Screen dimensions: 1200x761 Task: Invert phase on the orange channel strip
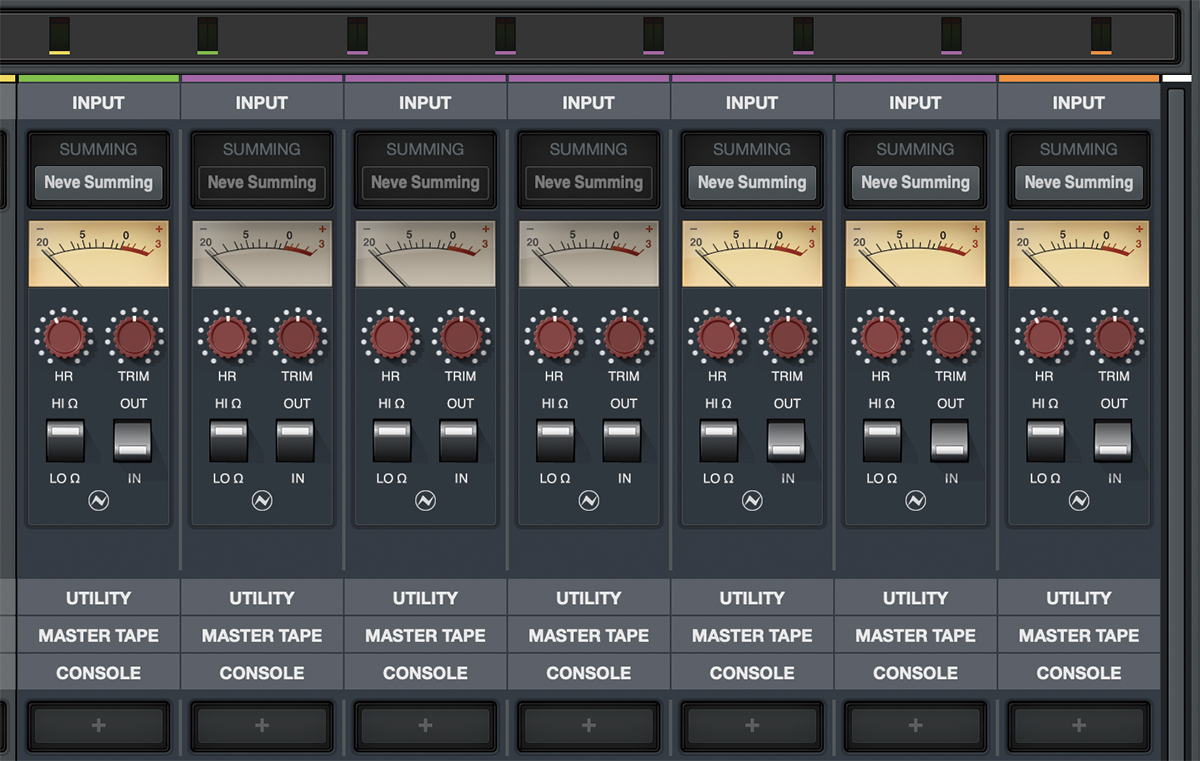tap(1078, 501)
